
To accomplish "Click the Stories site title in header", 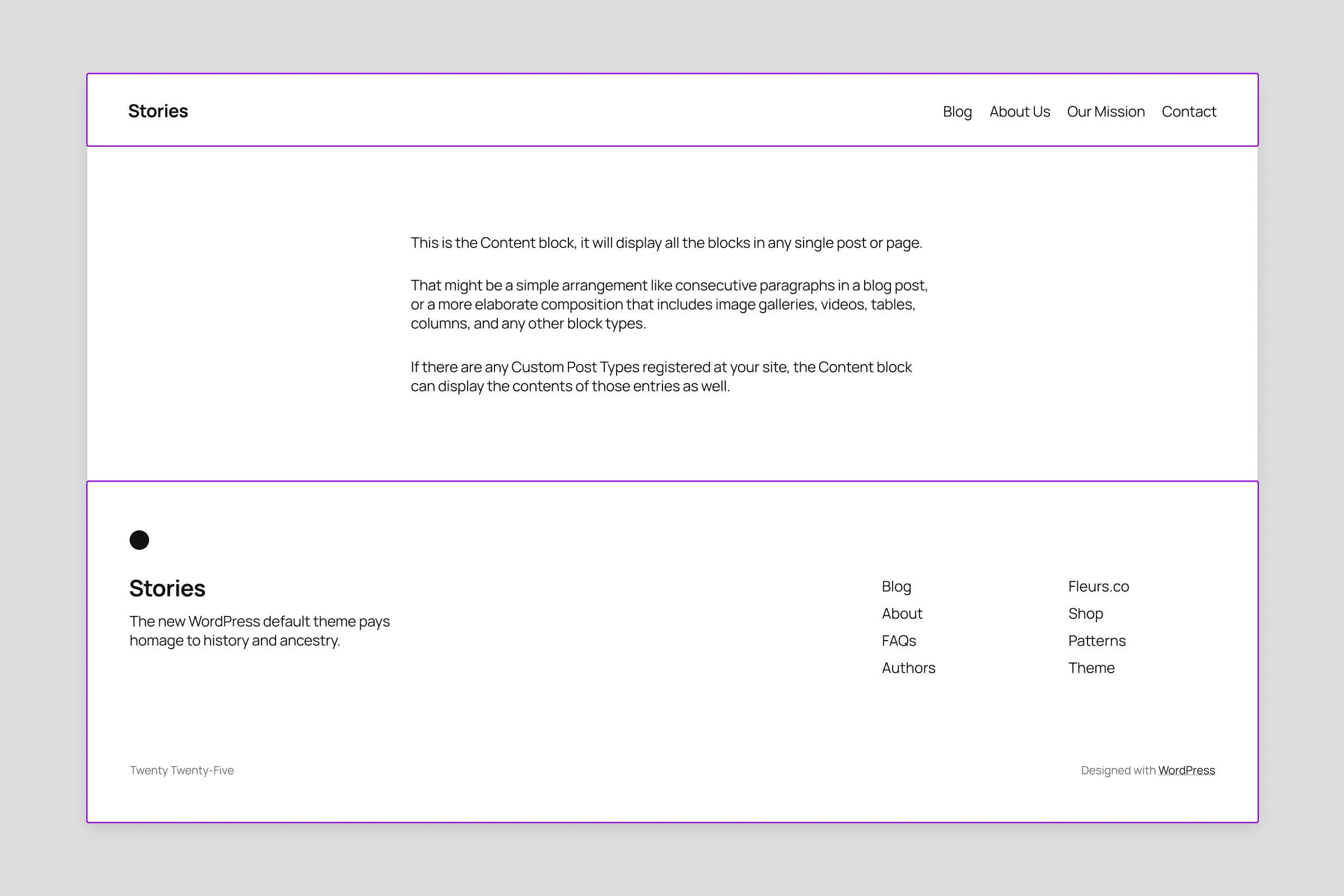I will coord(158,111).
